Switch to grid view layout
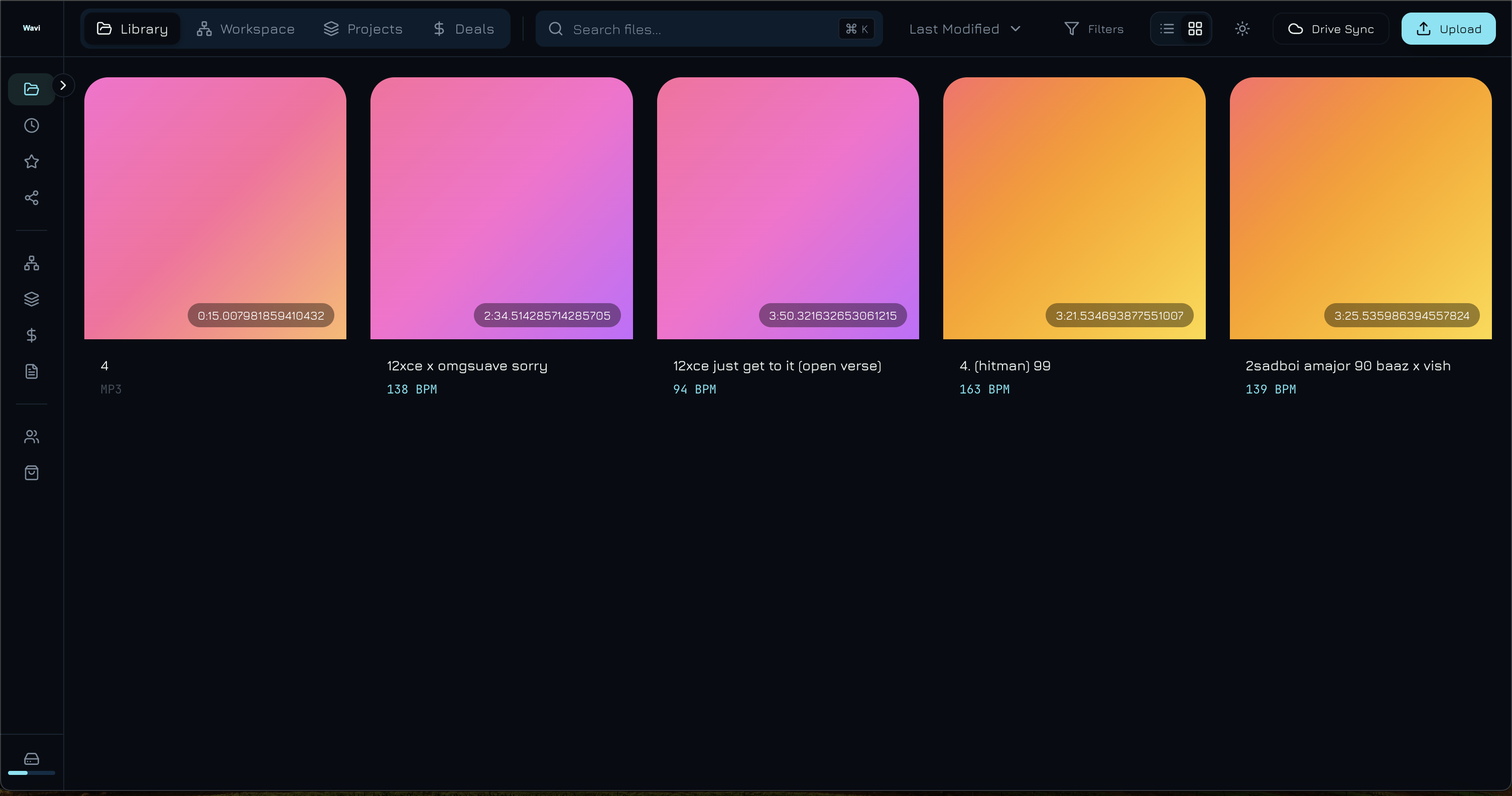This screenshot has width=1512, height=796. point(1195,29)
